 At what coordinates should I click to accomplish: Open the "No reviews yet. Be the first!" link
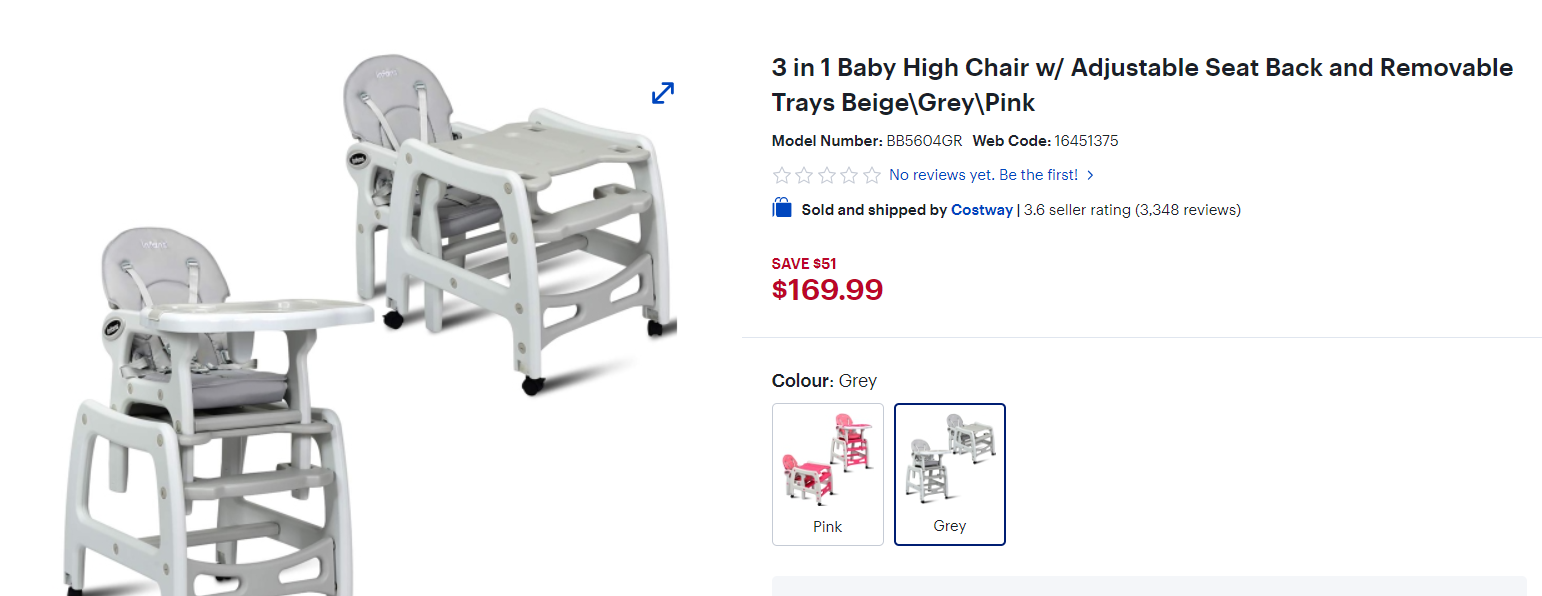(x=983, y=175)
